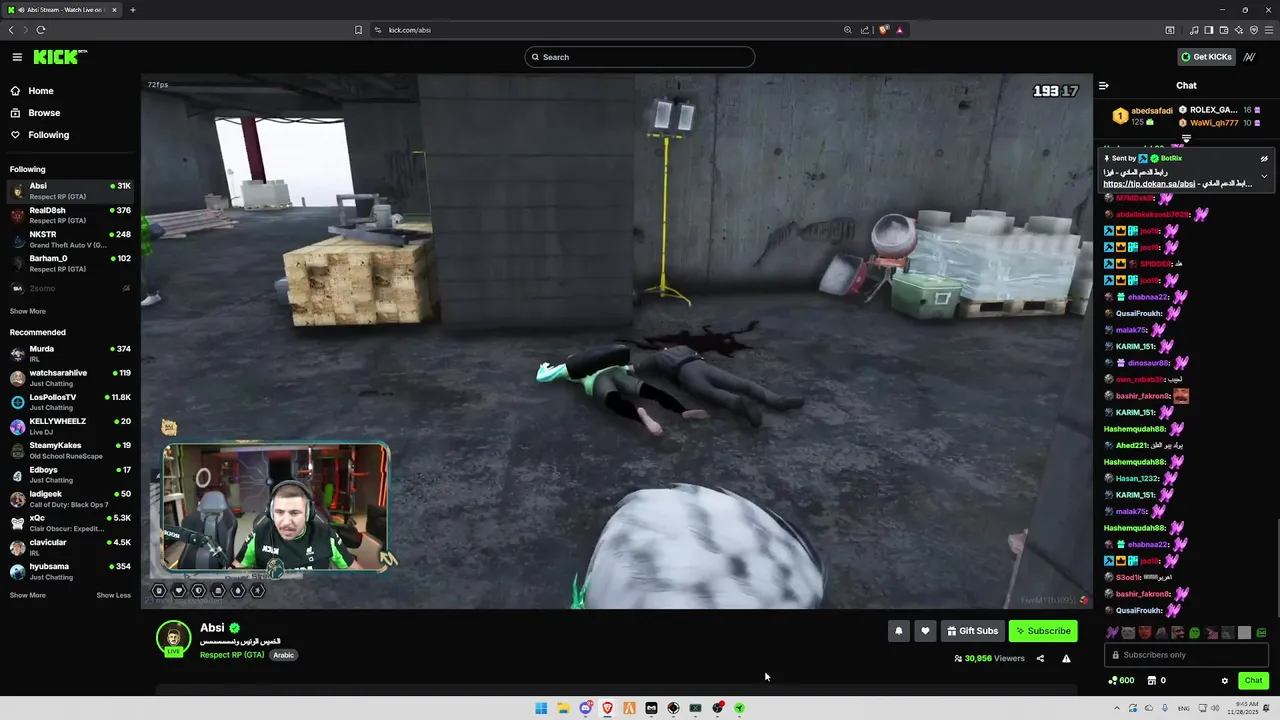Reload the browser page
Image resolution: width=1280 pixels, height=720 pixels.
[40, 30]
